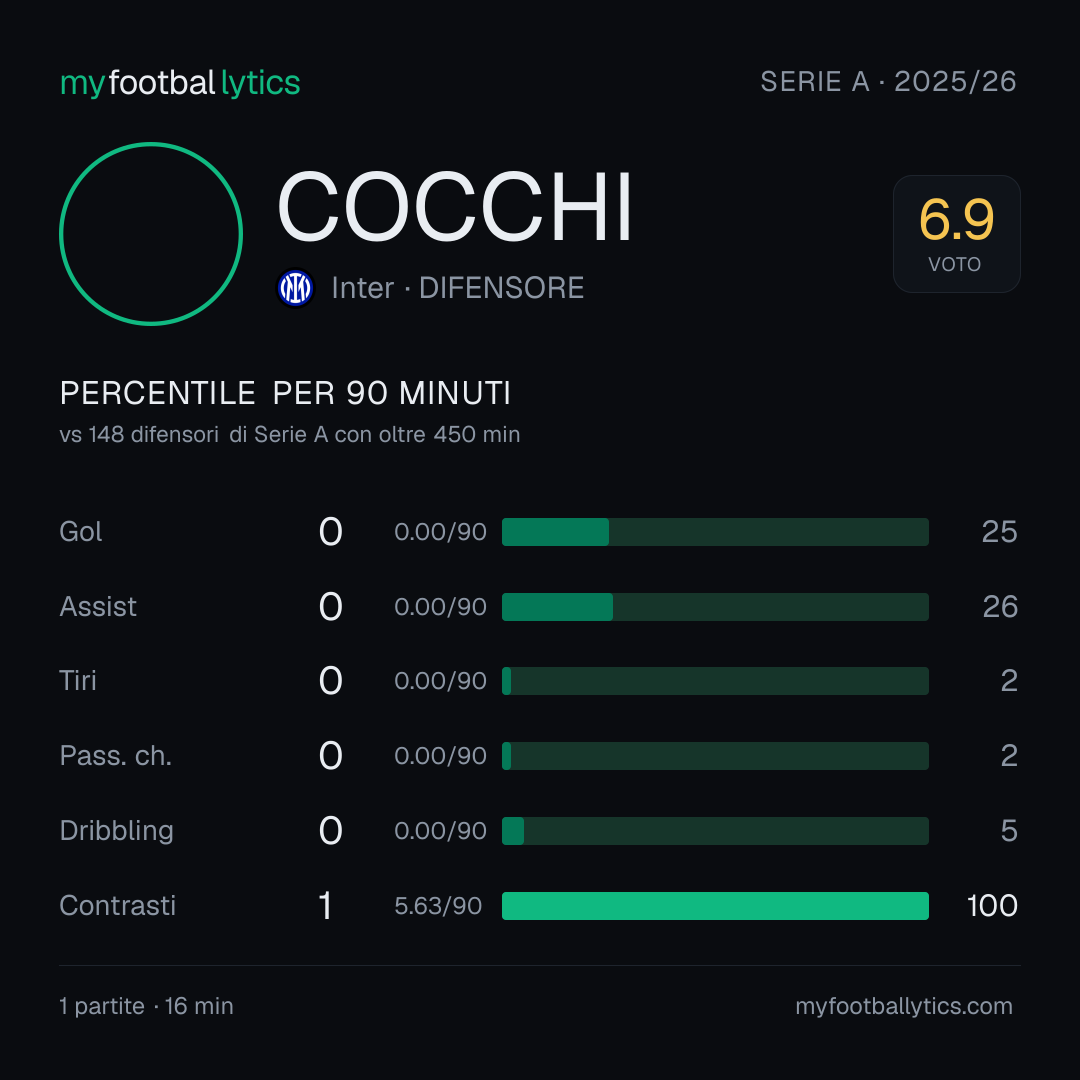This screenshot has height=1080, width=1080.
Task: Click the Assist percentile bar
Action: (715, 607)
